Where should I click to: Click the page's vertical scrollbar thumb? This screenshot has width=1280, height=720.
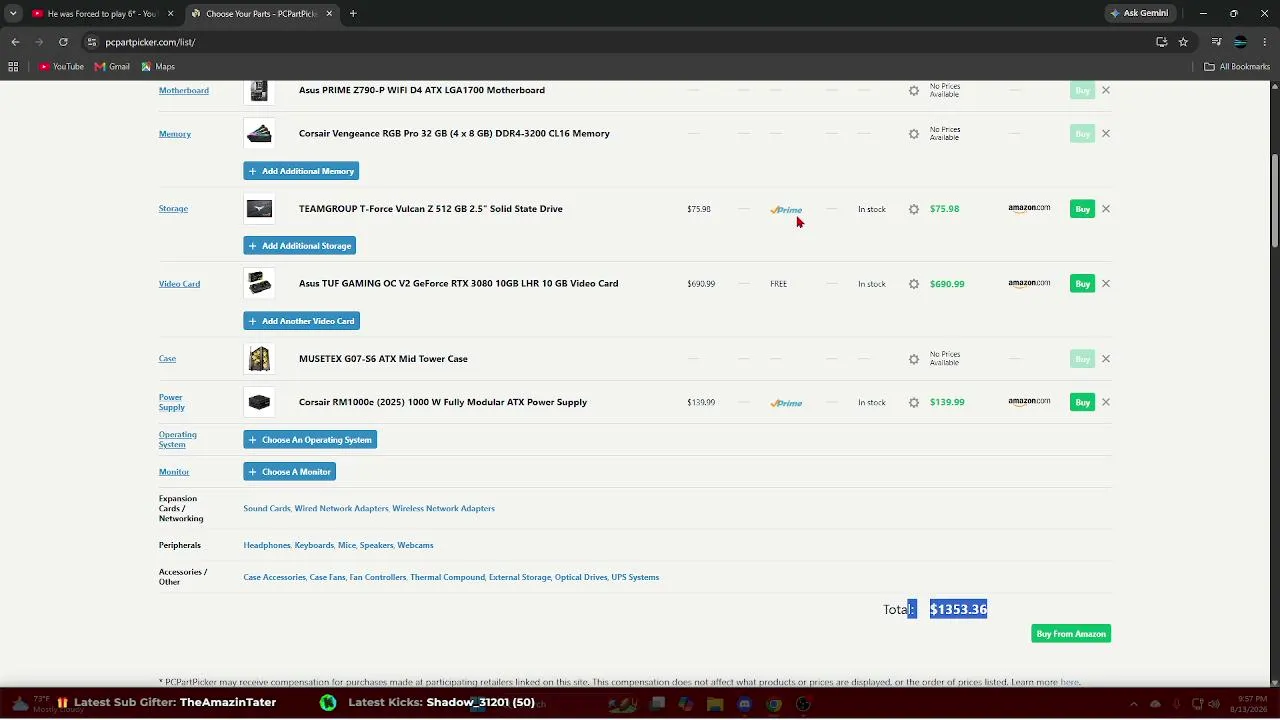(1274, 199)
